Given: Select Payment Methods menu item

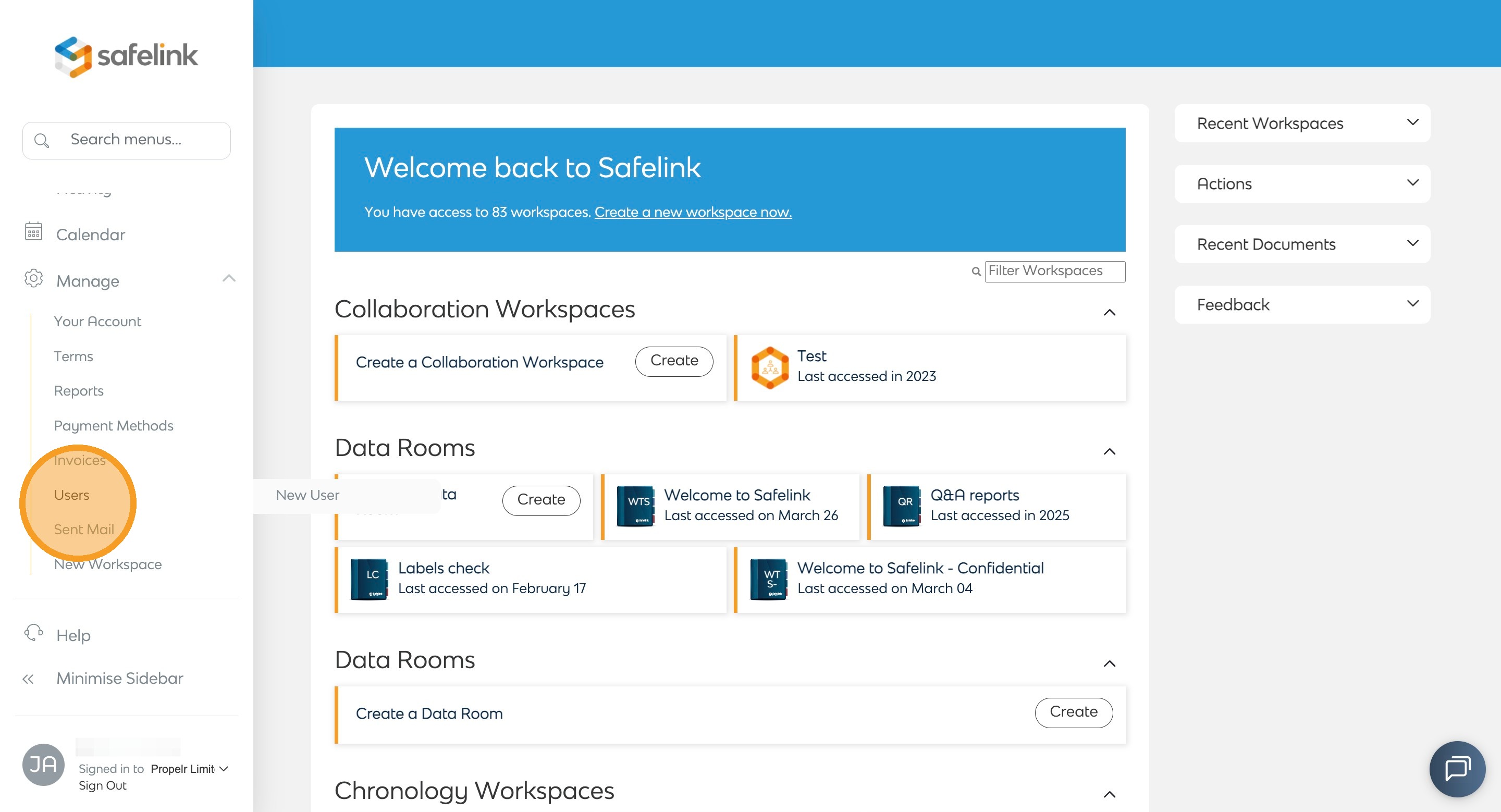Looking at the screenshot, I should (x=114, y=426).
